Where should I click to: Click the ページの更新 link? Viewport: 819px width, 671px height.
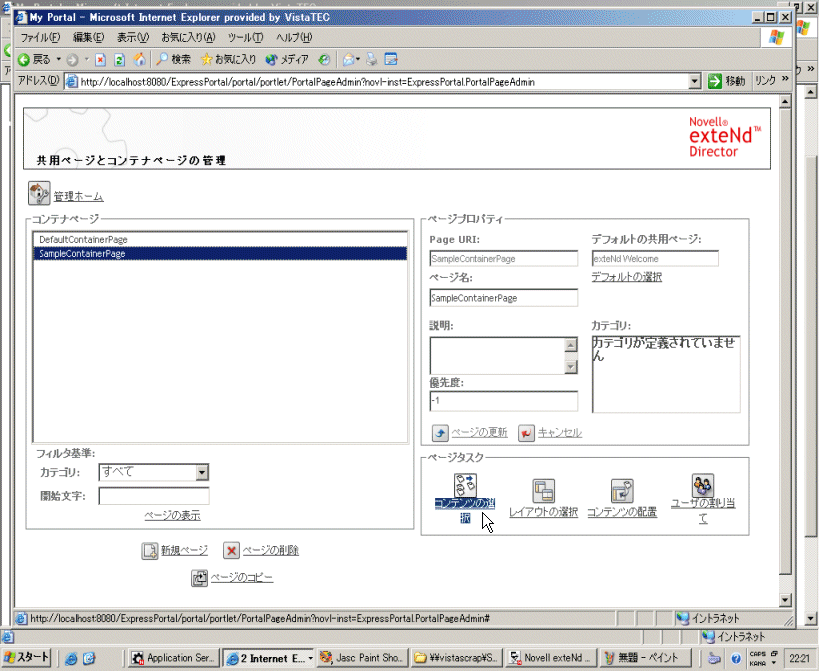click(x=479, y=433)
